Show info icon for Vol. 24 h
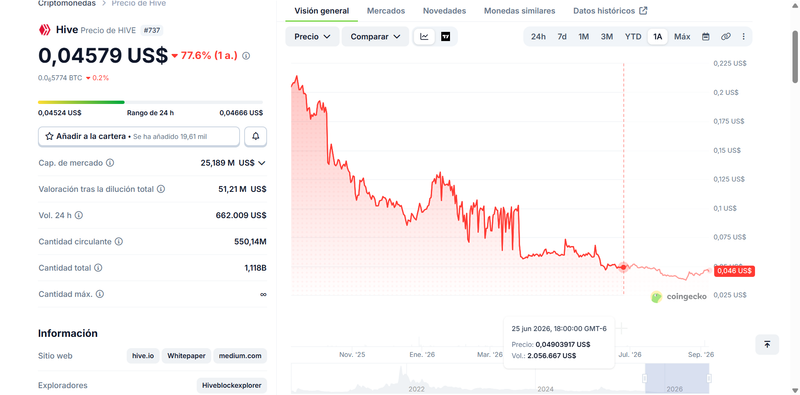 tap(79, 215)
